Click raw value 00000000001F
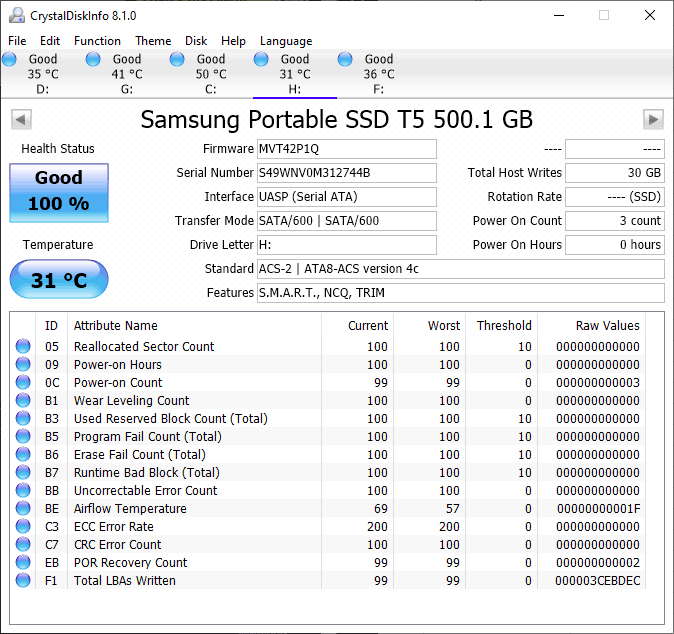The image size is (674, 634). (x=598, y=508)
